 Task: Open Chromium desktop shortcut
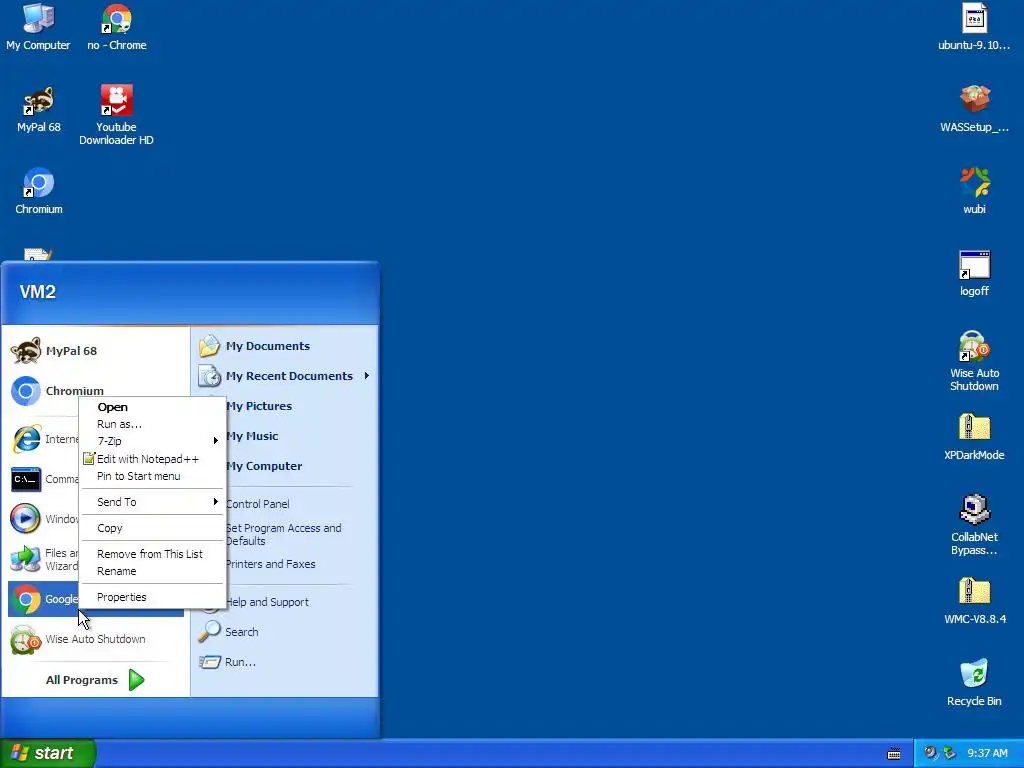39,191
